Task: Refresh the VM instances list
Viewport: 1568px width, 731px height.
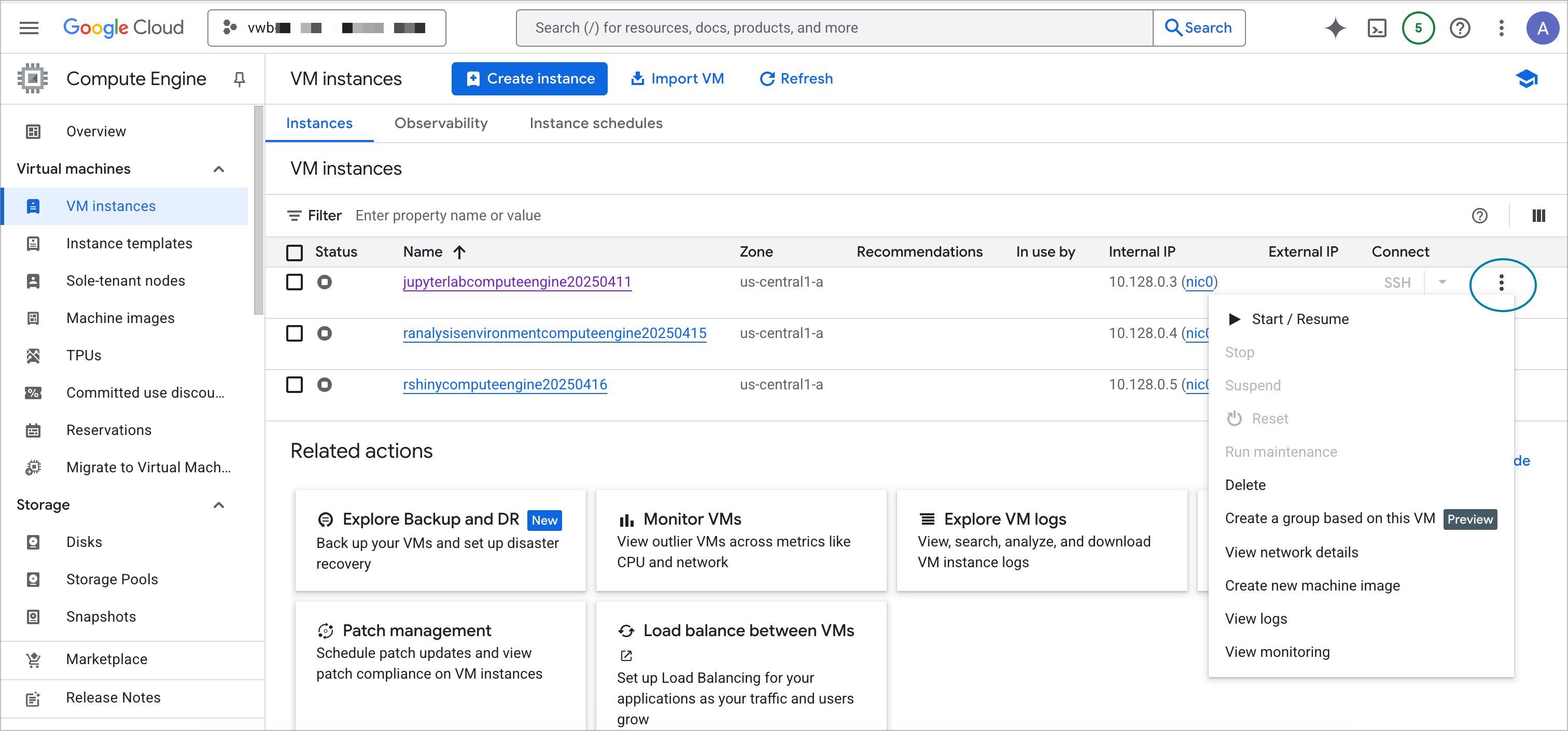Action: point(796,78)
